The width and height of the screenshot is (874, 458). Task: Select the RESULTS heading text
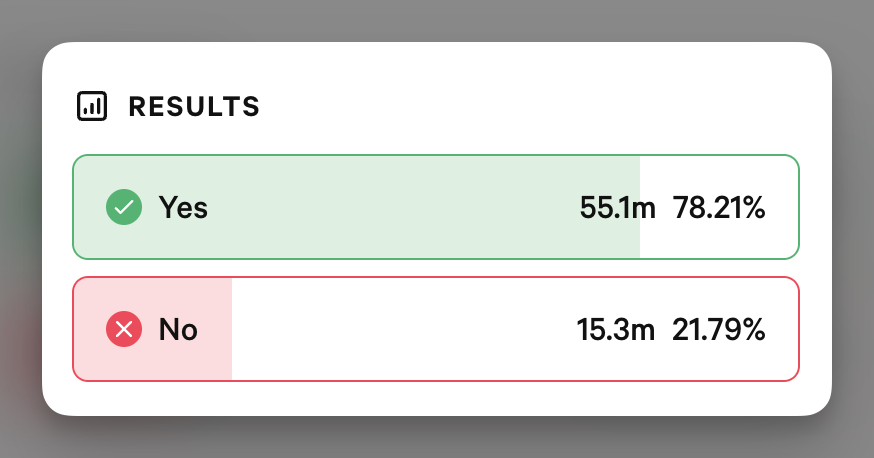(194, 106)
